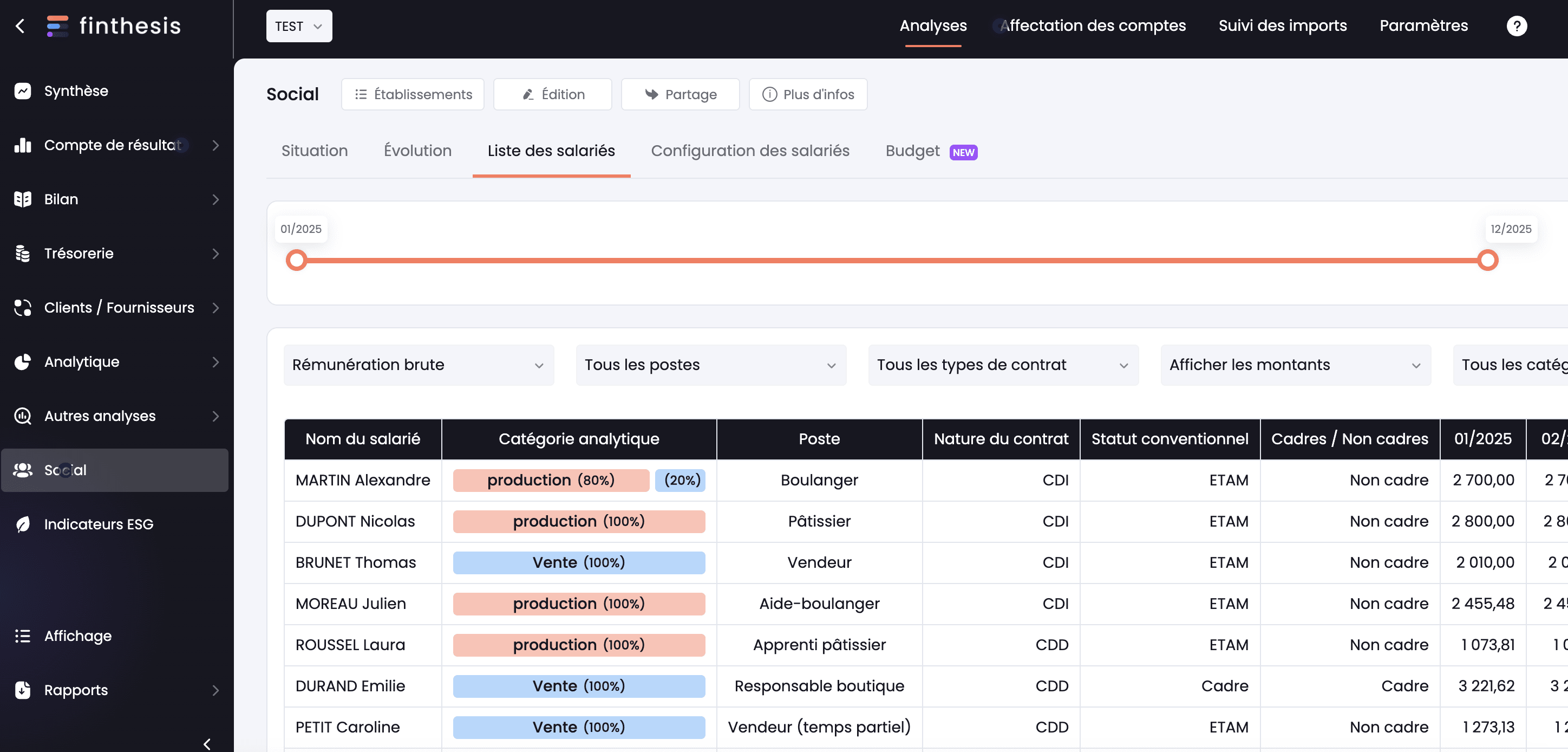
Task: Click the Analytique pie chart icon
Action: [23, 362]
